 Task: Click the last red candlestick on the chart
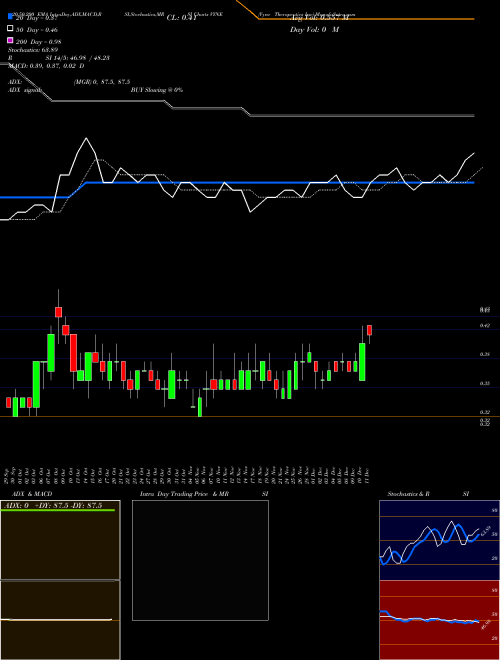[370, 330]
